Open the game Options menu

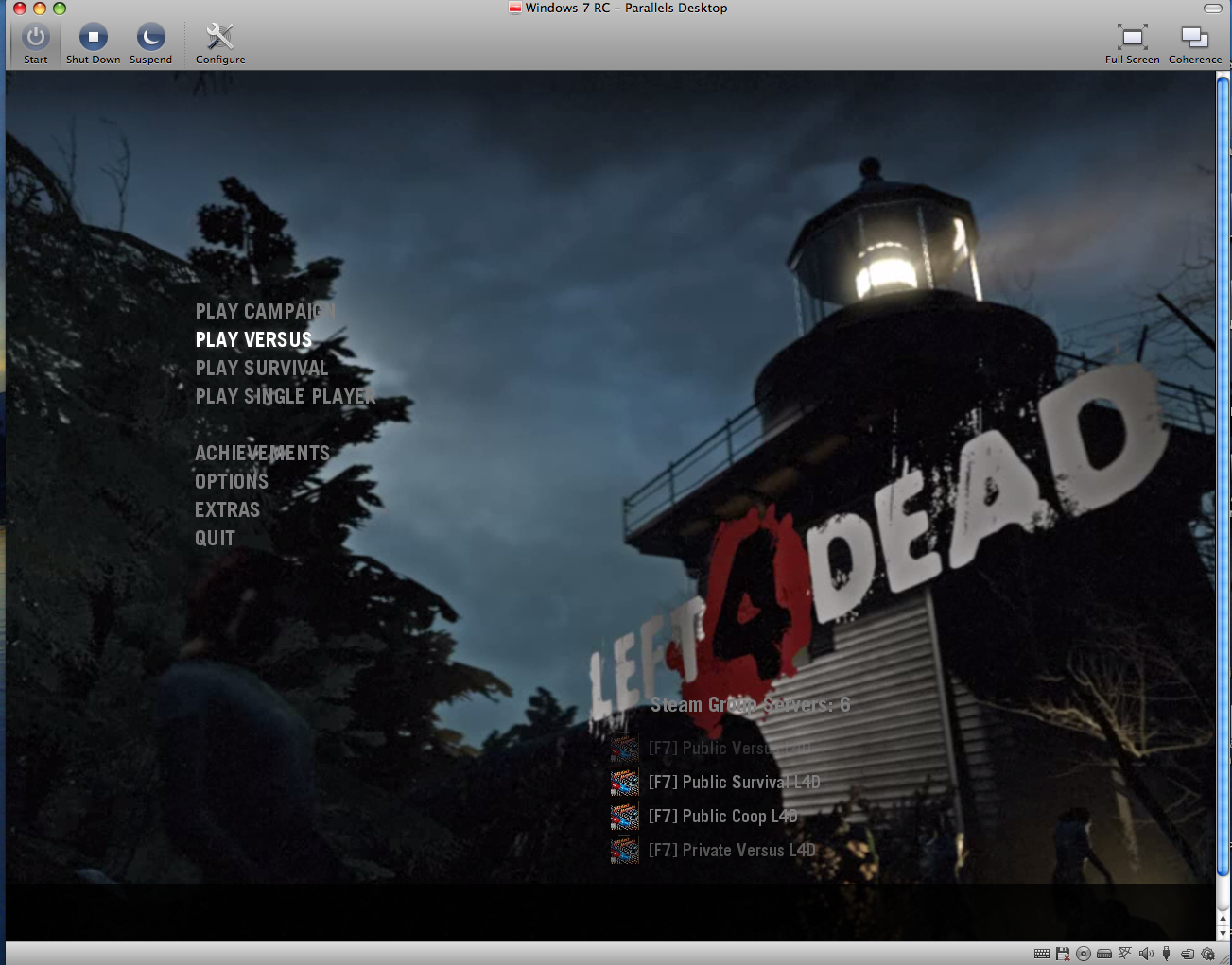[x=232, y=482]
